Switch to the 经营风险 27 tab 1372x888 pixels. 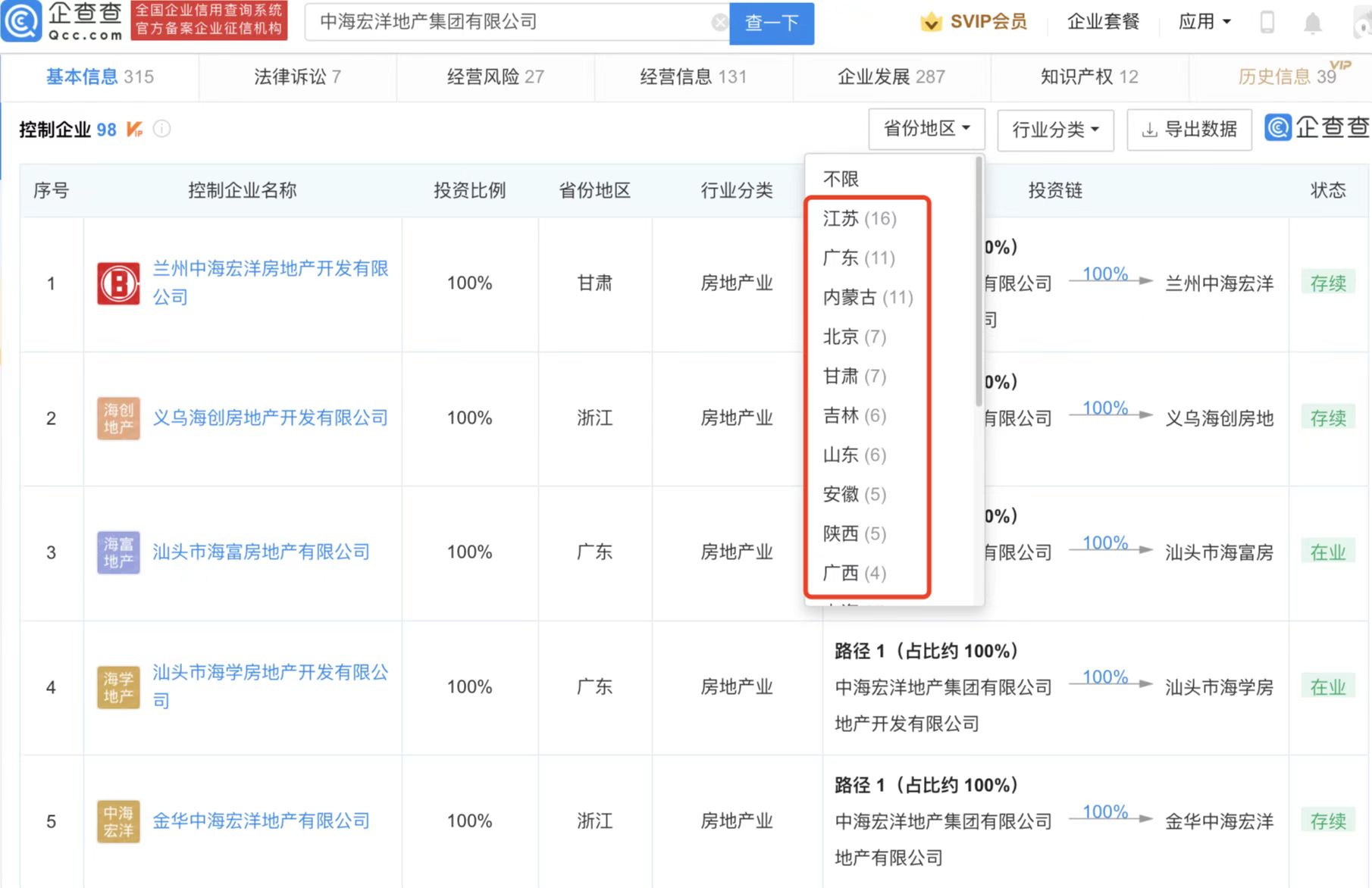[496, 77]
